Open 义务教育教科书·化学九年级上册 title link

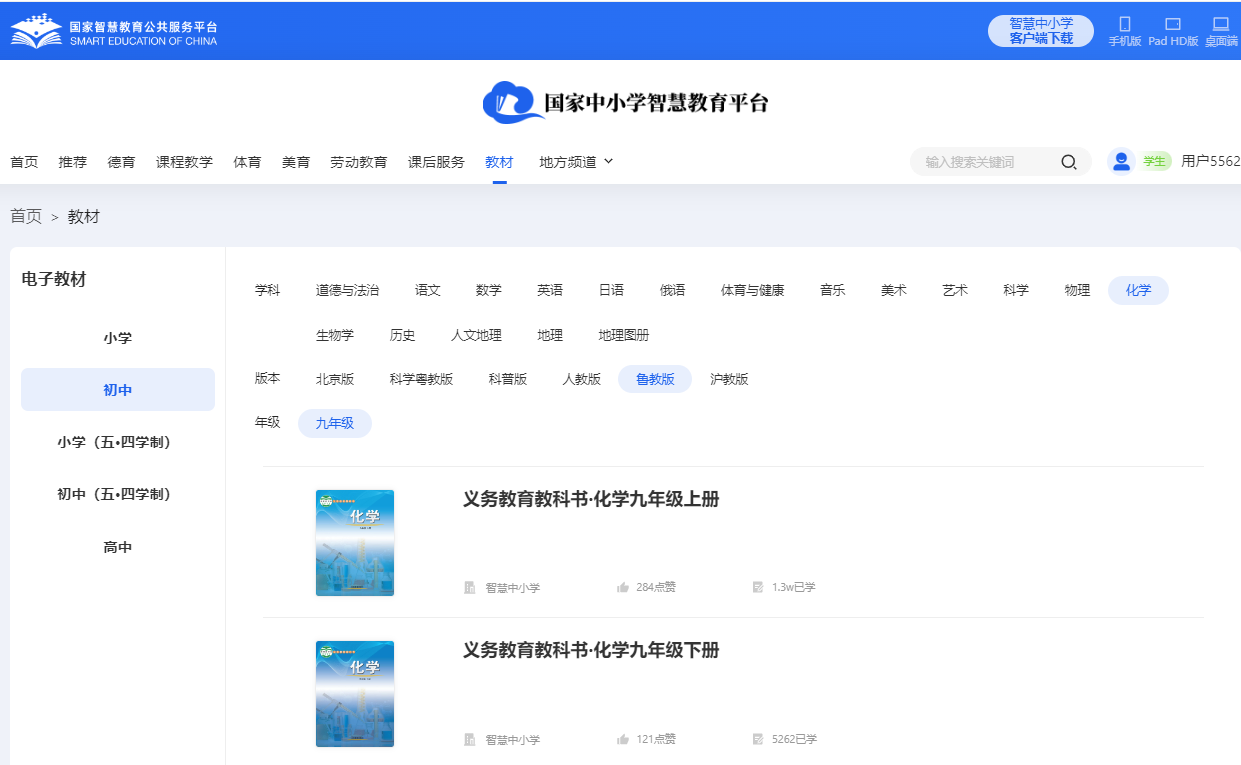pyautogui.click(x=591, y=499)
